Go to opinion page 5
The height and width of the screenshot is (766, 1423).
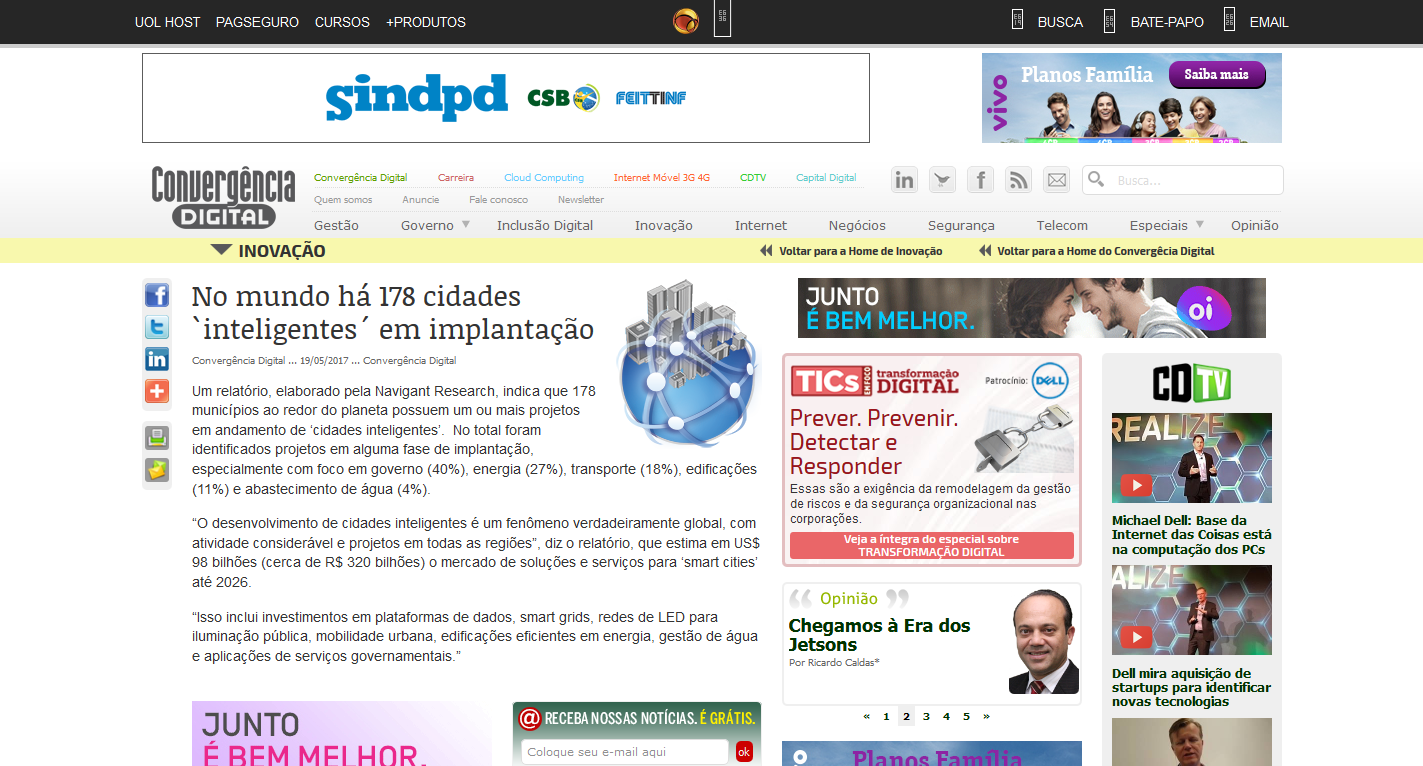coord(966,716)
